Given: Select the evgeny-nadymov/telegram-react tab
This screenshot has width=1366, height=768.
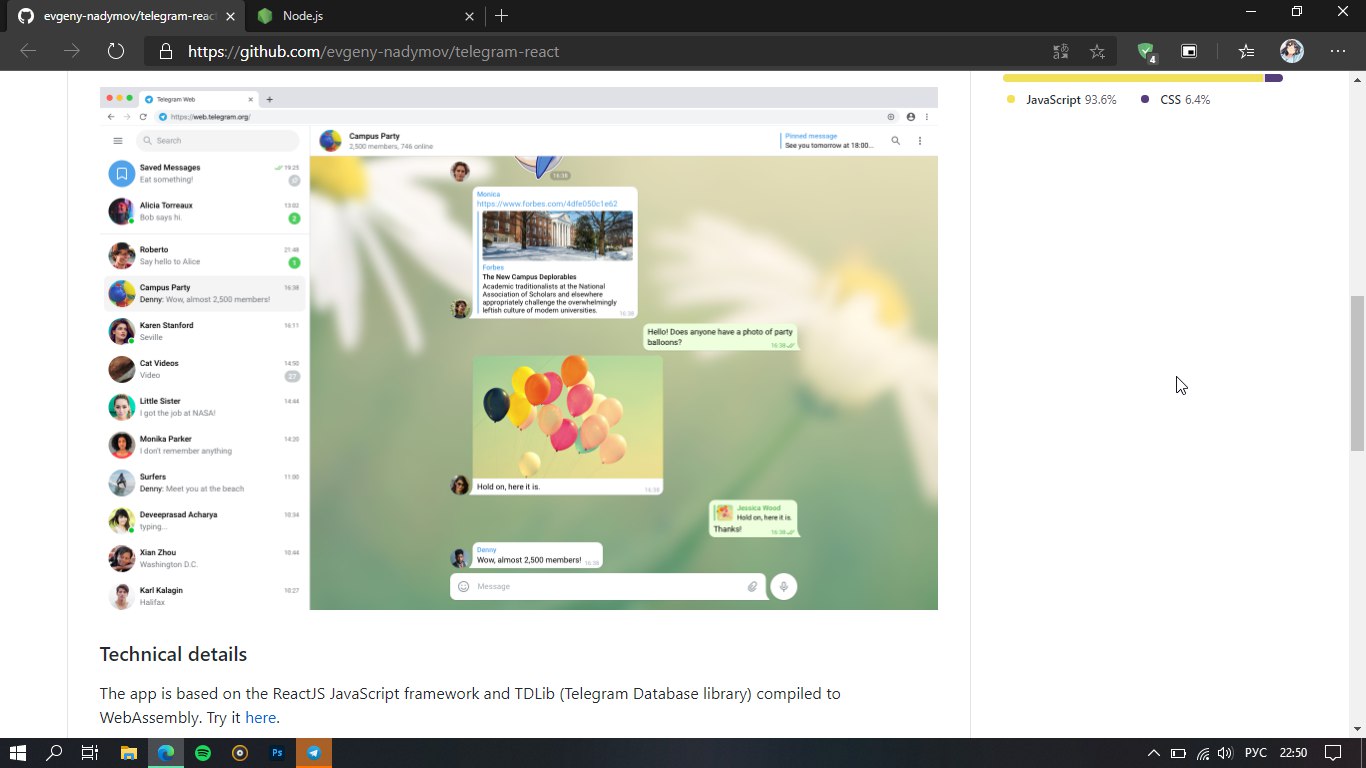Looking at the screenshot, I should [x=125, y=16].
